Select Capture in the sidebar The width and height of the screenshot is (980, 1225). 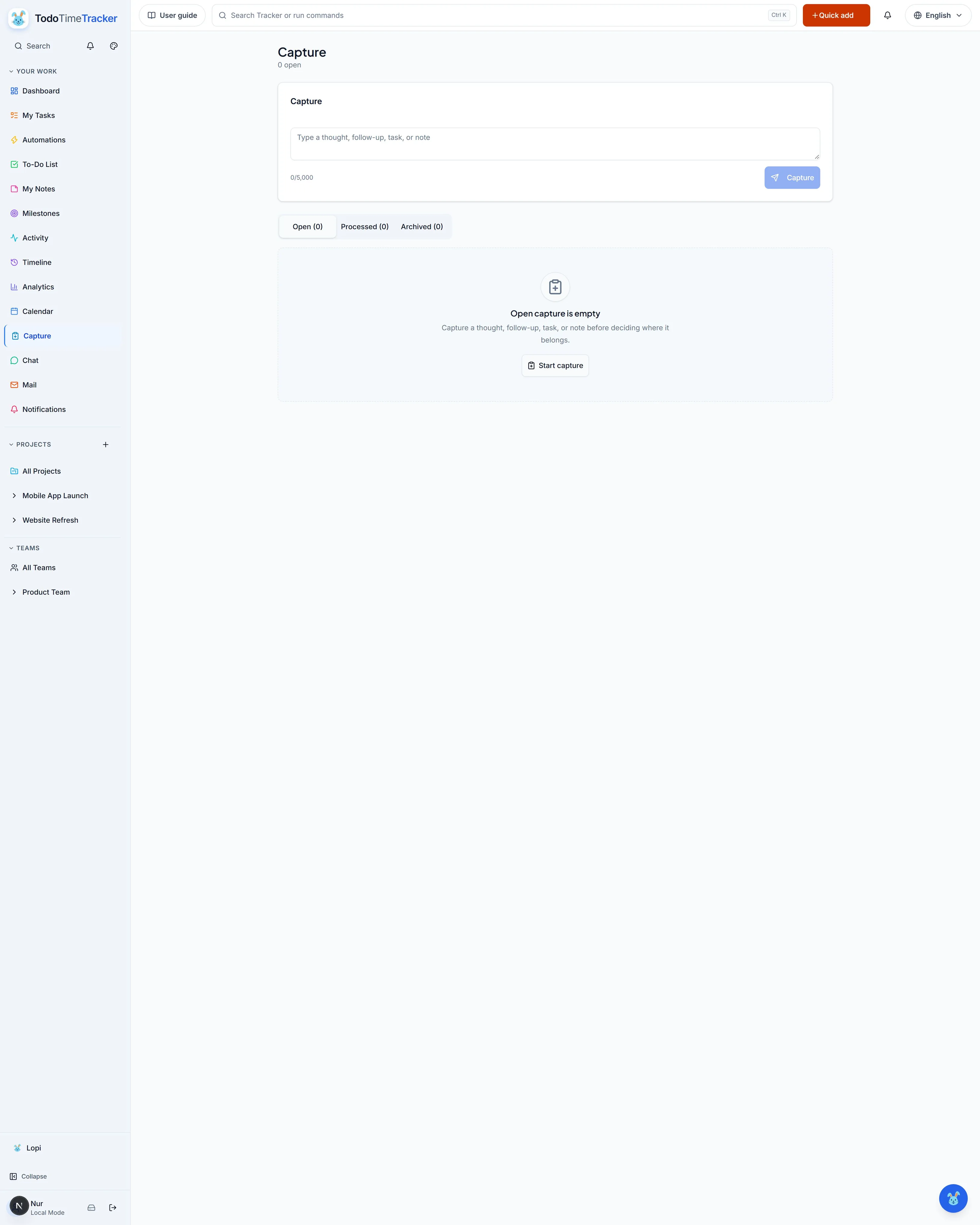pos(63,336)
